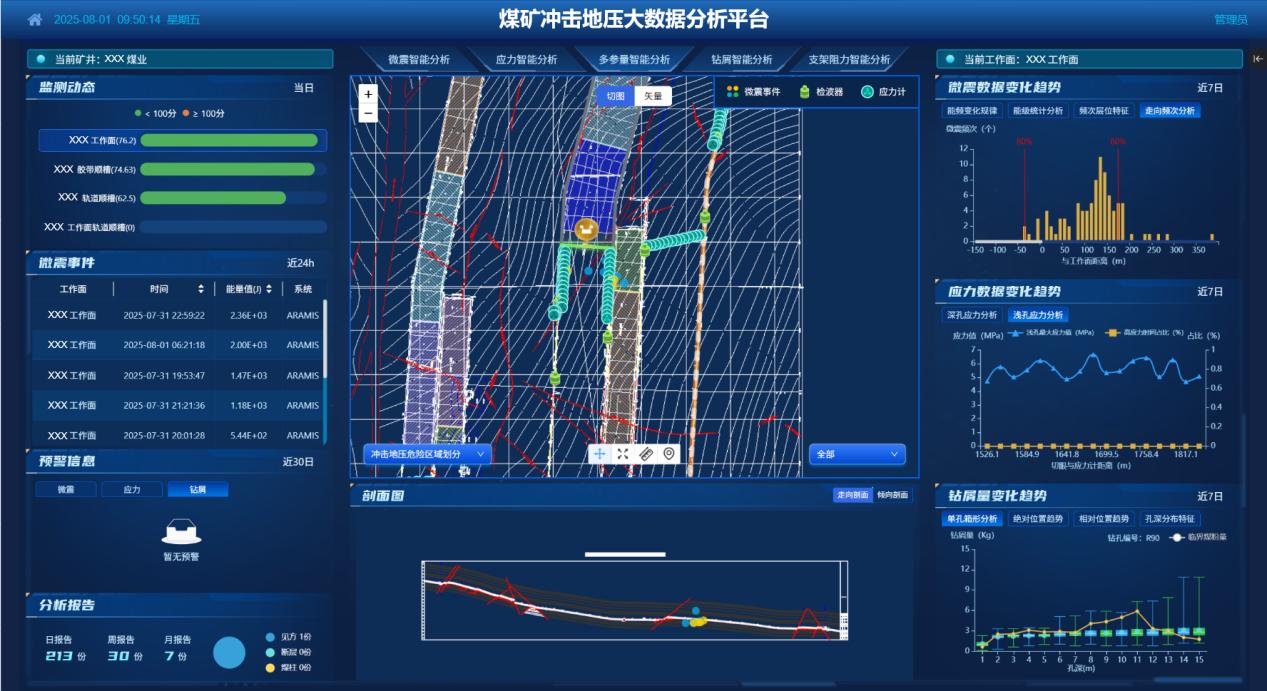Sort the events table by 时间 column
This screenshot has width=1267, height=691.
(x=201, y=289)
